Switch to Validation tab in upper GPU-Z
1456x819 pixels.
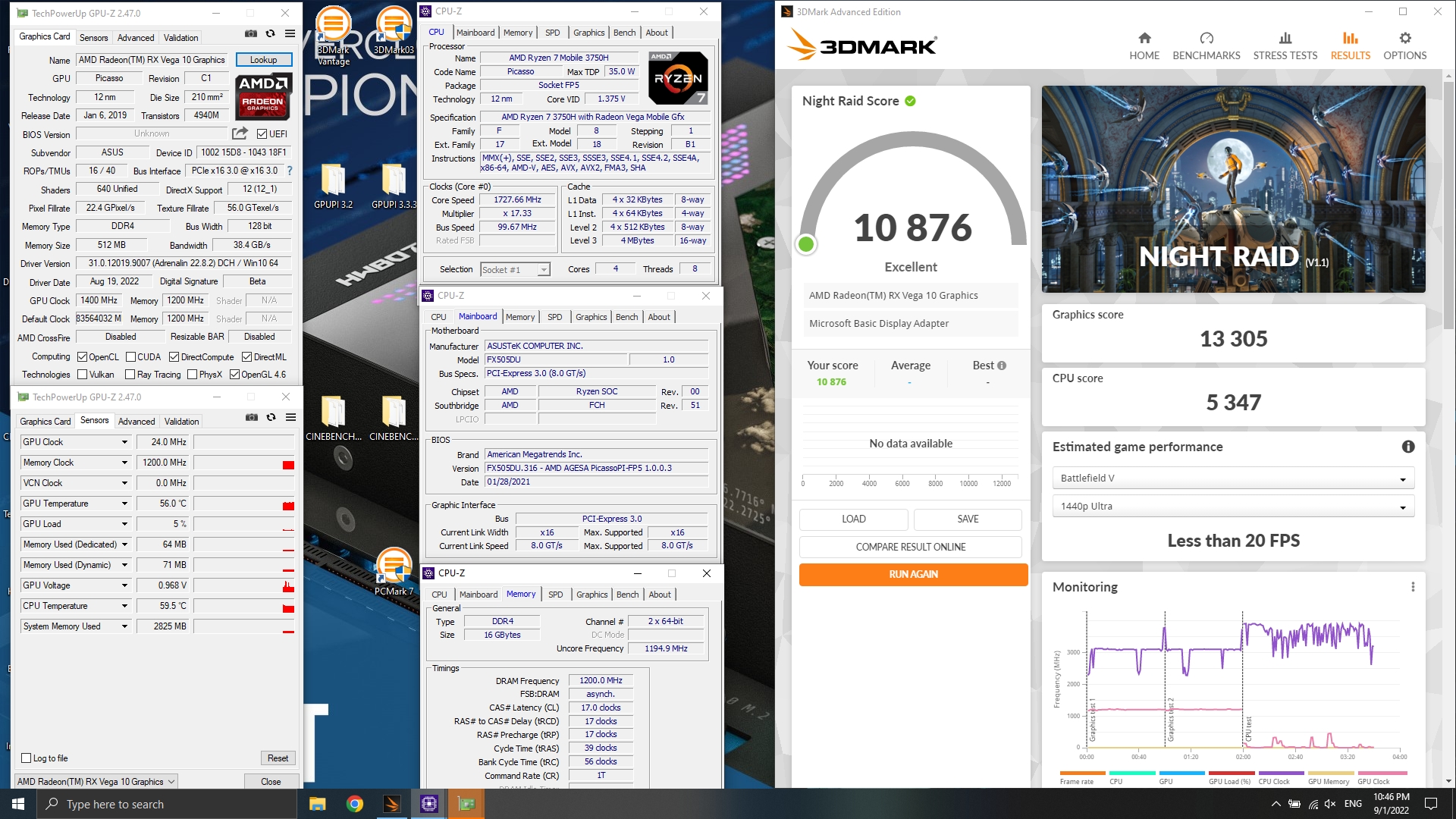[x=180, y=38]
